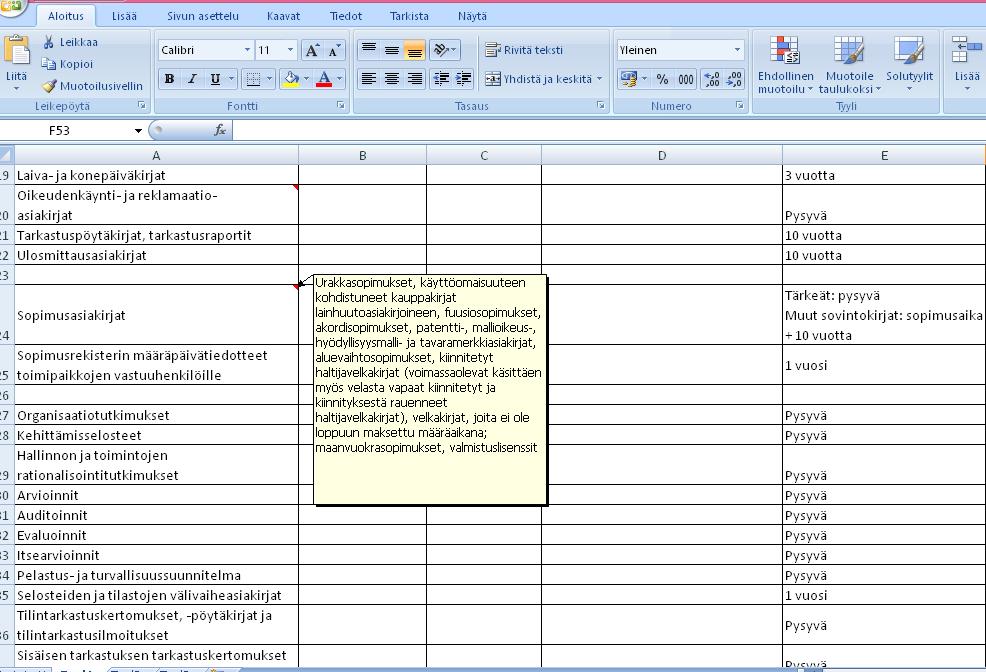Select cell Organisaatiotutkimukset
This screenshot has height=672, width=986.
click(x=156, y=415)
